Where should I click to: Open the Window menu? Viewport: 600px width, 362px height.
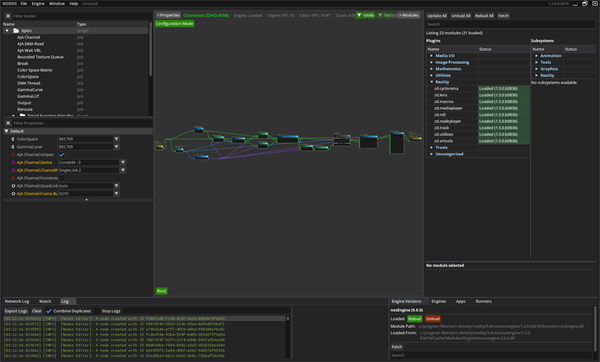click(57, 3)
